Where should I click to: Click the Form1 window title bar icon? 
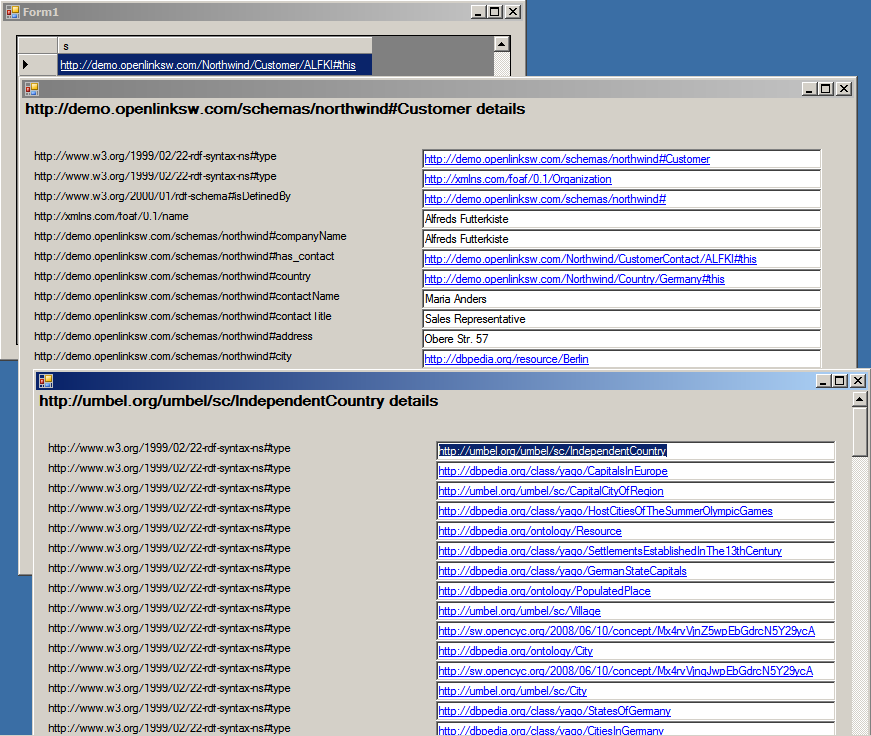[12, 11]
